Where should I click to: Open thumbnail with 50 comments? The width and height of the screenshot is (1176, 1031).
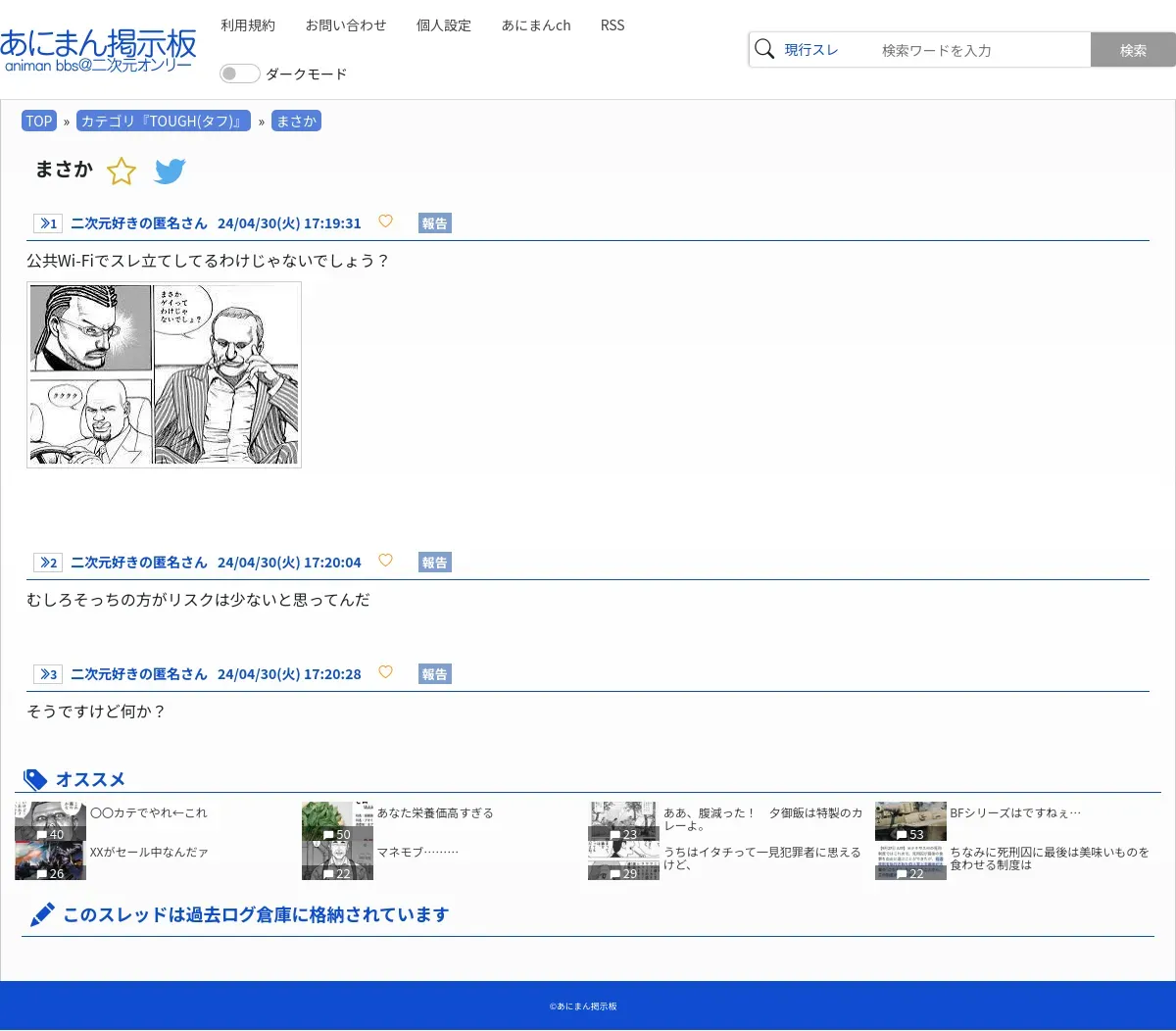coord(337,821)
